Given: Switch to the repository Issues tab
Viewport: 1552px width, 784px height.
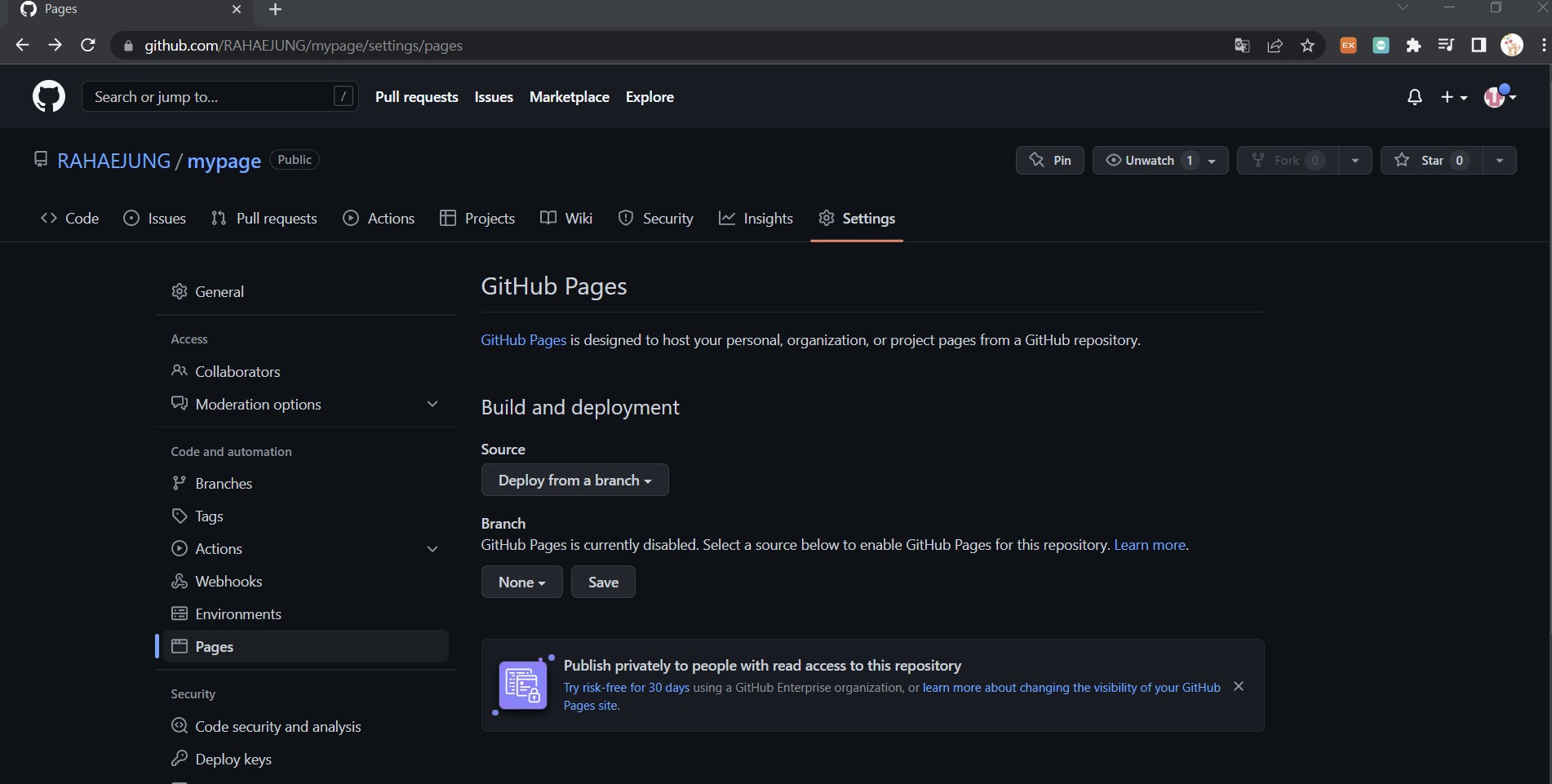Looking at the screenshot, I should point(154,219).
